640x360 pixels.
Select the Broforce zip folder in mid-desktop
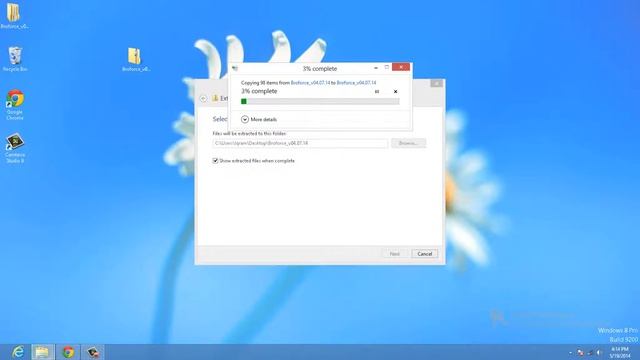tap(135, 60)
